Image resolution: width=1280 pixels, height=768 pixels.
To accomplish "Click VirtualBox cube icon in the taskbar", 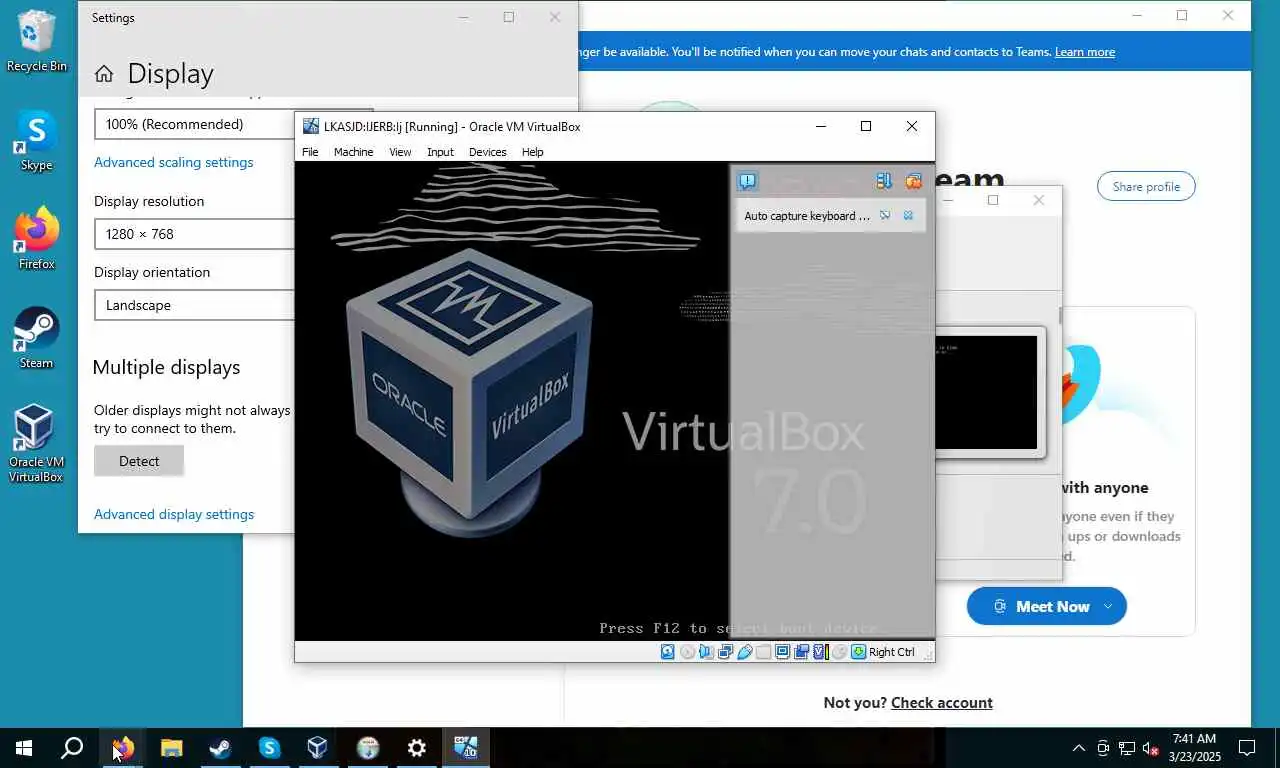I will point(318,747).
